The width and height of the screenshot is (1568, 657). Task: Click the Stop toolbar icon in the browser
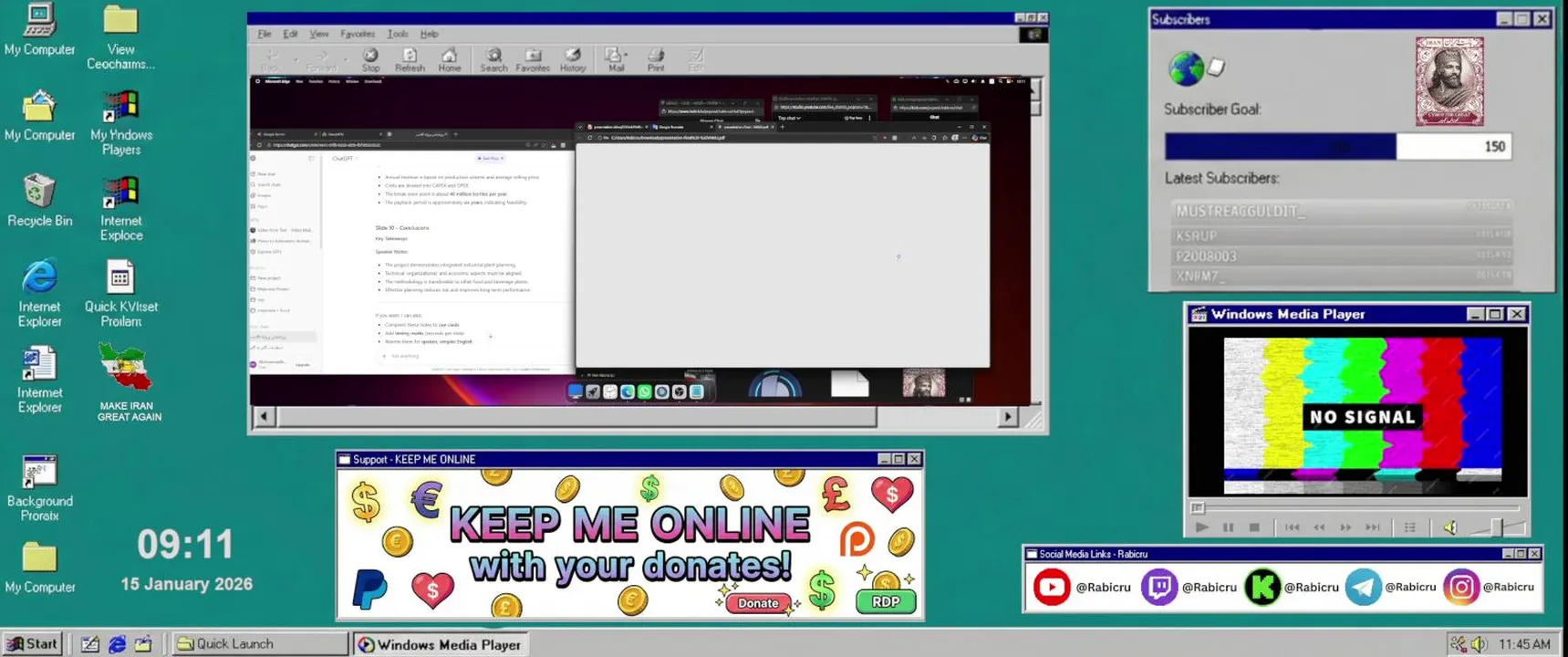(x=370, y=59)
